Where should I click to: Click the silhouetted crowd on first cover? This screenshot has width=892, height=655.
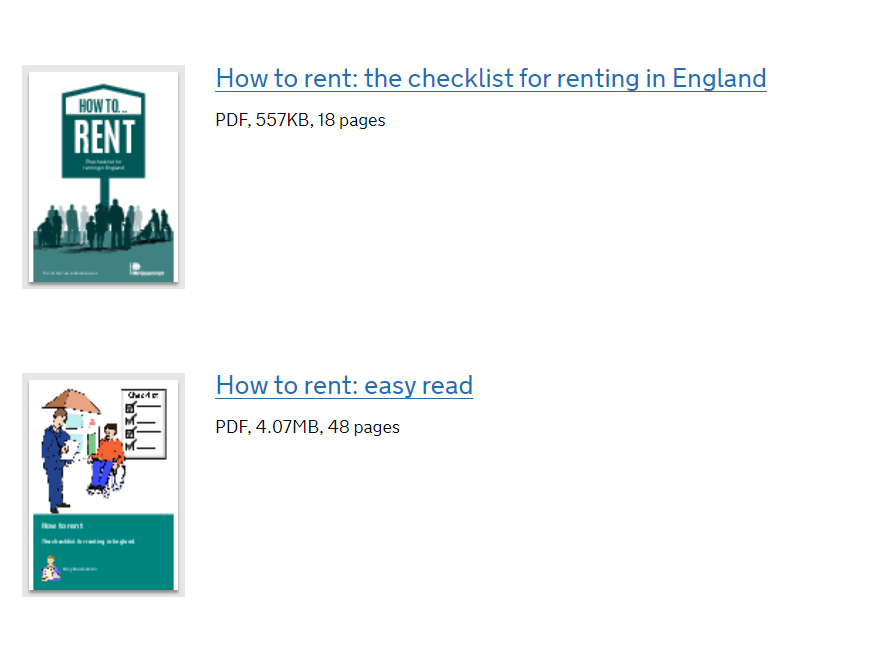[103, 225]
